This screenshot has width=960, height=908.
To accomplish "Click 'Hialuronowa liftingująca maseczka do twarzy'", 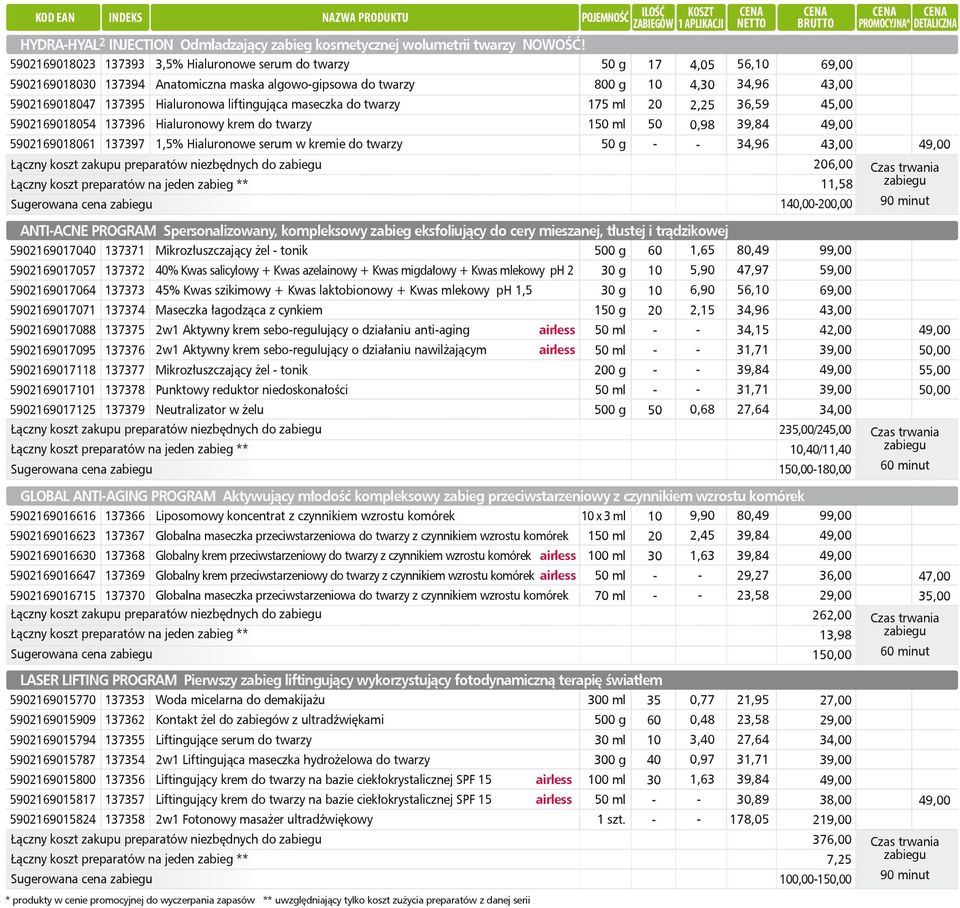I will pyautogui.click(x=277, y=105).
